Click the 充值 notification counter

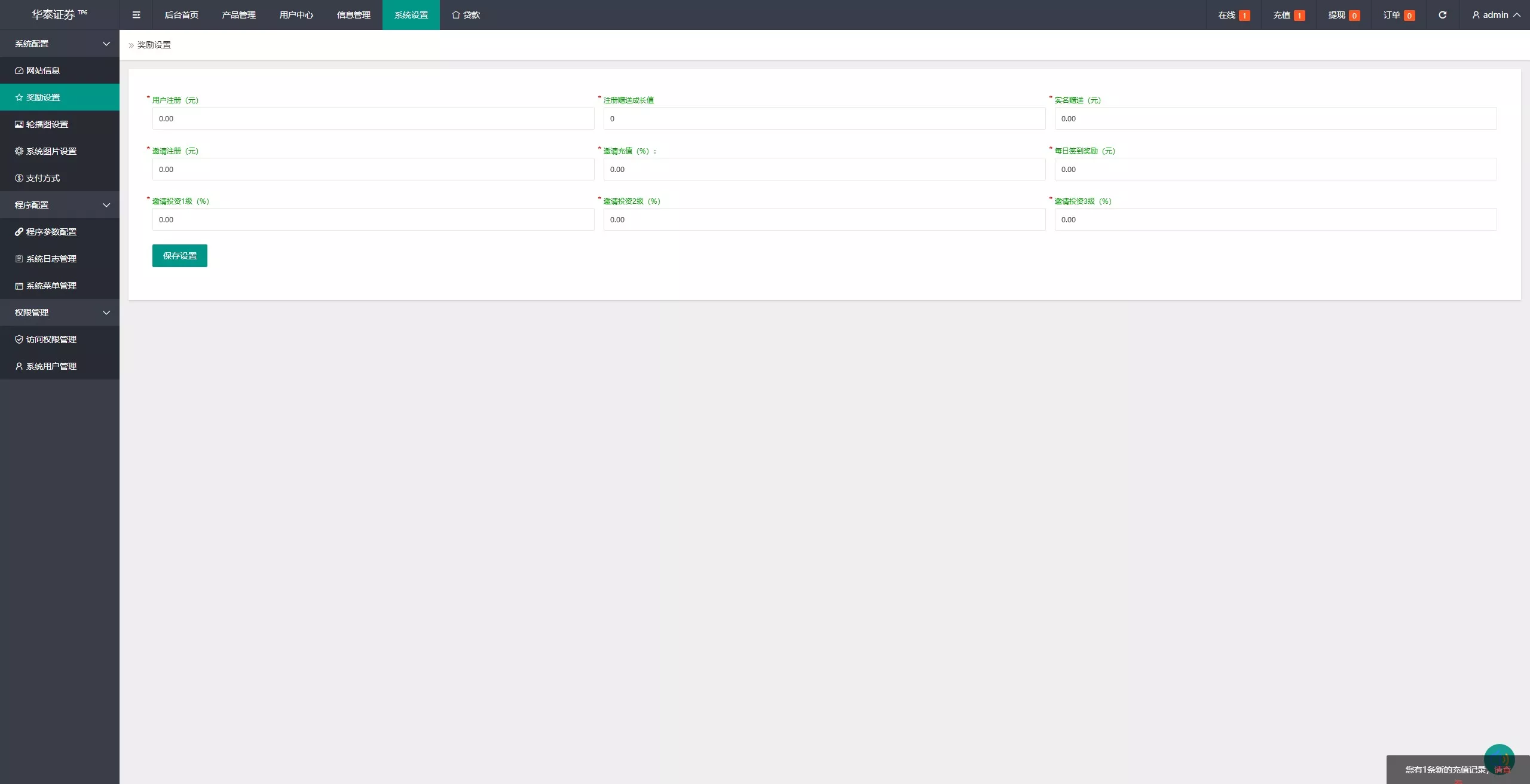coord(1289,15)
